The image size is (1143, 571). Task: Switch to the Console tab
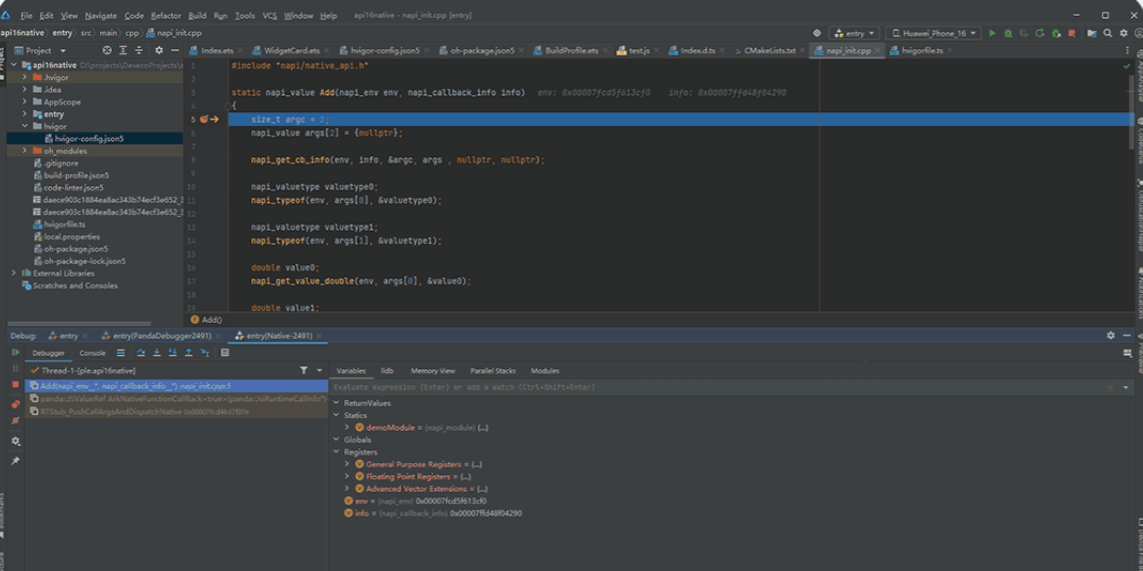92,353
